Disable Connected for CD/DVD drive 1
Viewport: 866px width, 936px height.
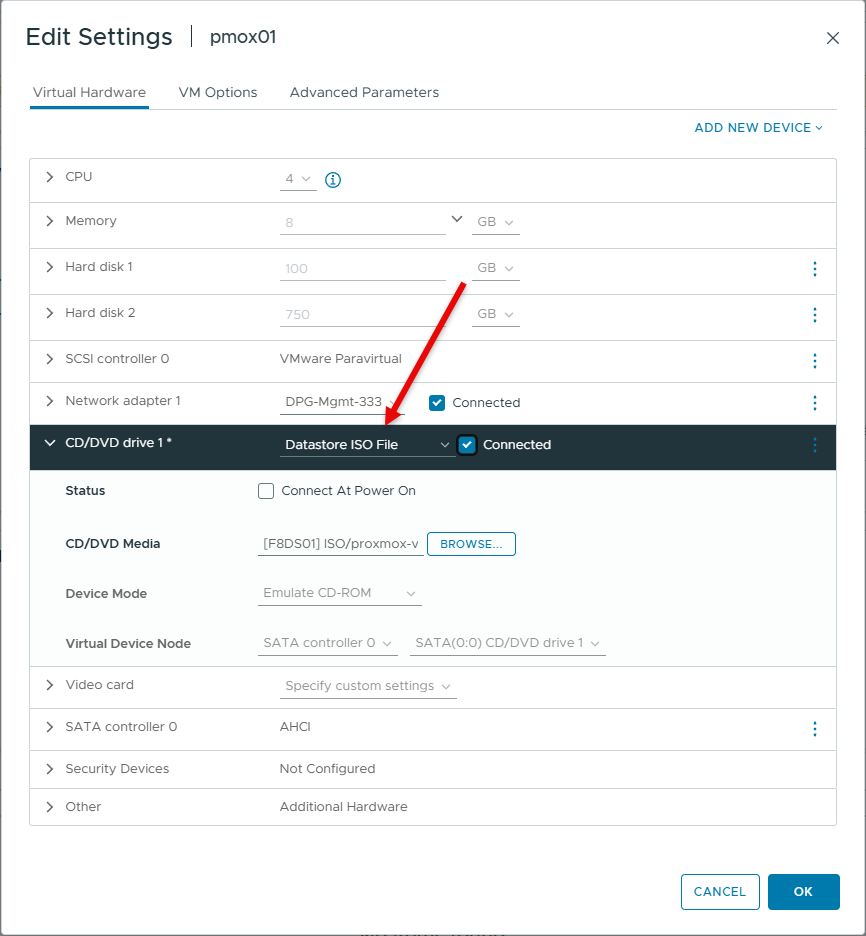point(465,444)
